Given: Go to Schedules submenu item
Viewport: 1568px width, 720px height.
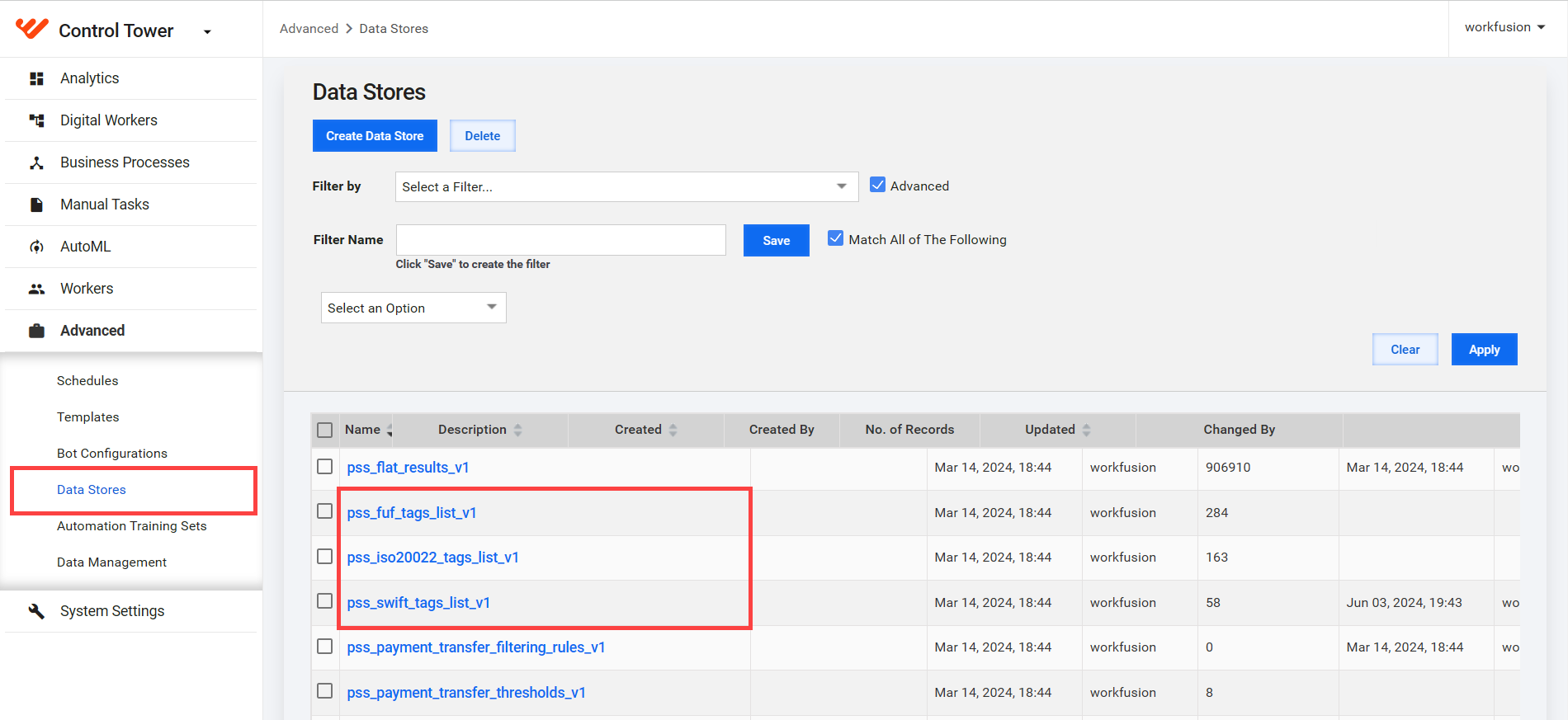Looking at the screenshot, I should click(x=87, y=381).
